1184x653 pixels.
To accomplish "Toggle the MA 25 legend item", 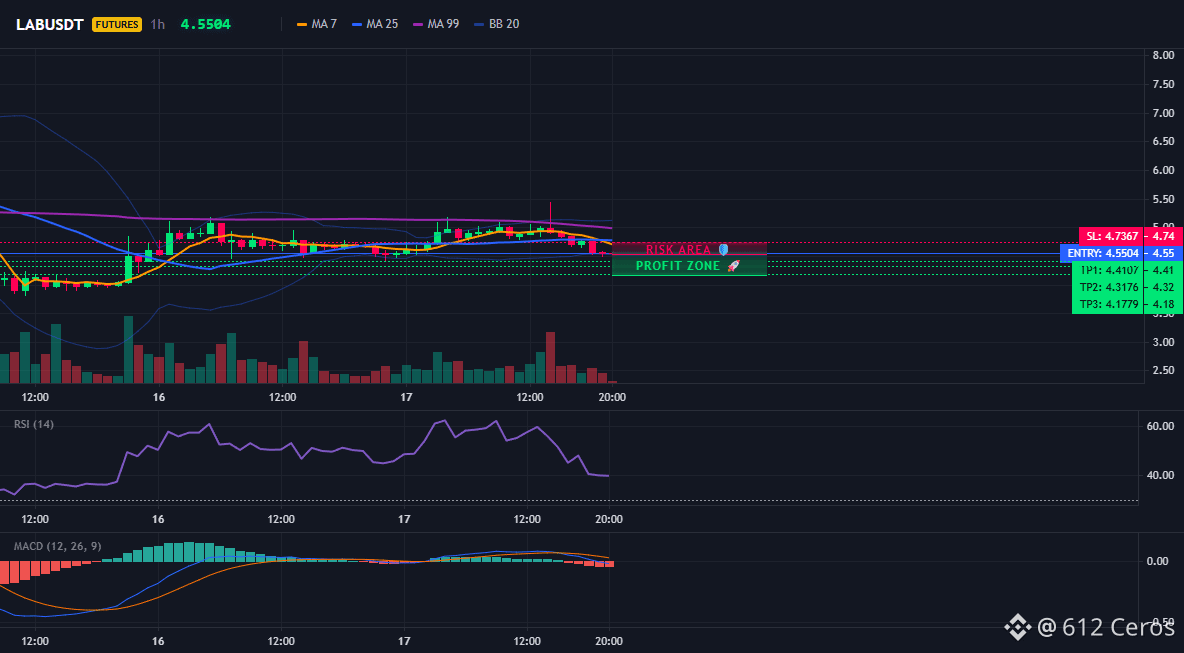I will [x=375, y=24].
